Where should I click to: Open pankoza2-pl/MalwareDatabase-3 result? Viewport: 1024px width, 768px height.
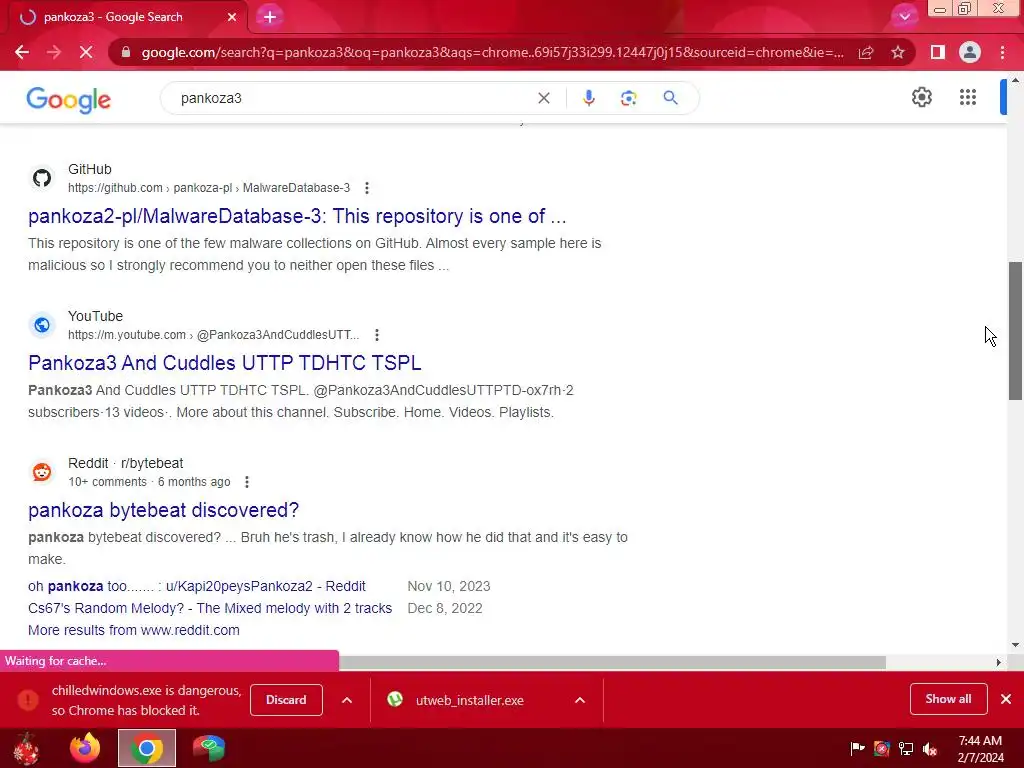point(297,216)
